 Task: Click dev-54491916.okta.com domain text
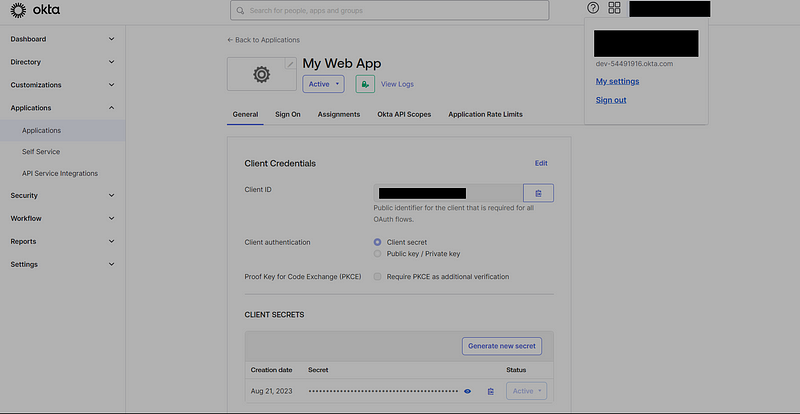pyautogui.click(x=634, y=64)
